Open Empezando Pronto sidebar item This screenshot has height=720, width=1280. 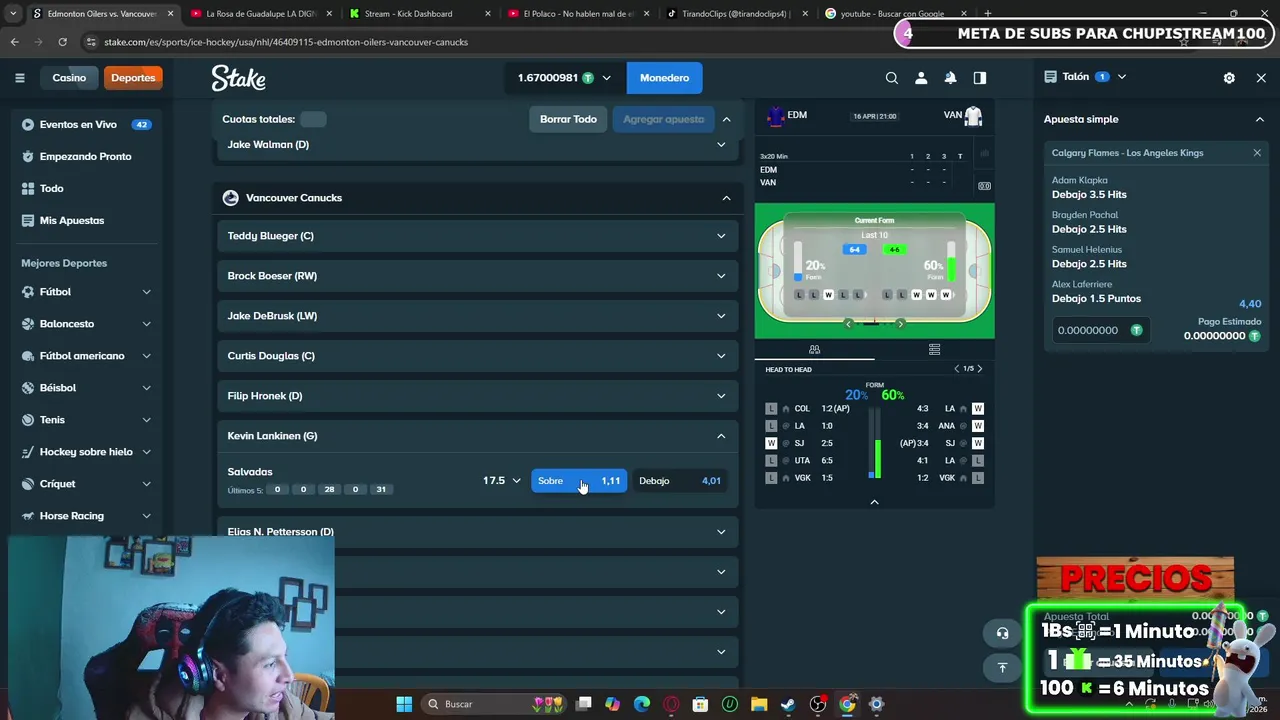(x=85, y=156)
